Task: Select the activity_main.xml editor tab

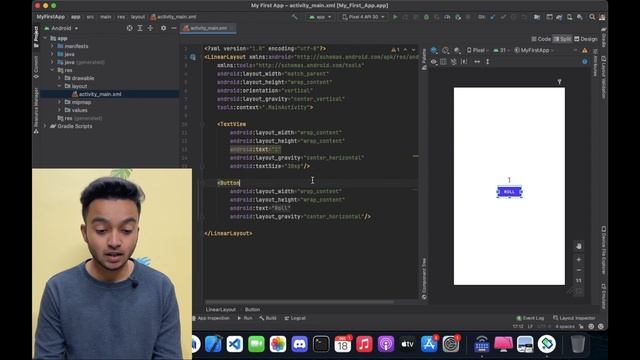Action: [208, 28]
